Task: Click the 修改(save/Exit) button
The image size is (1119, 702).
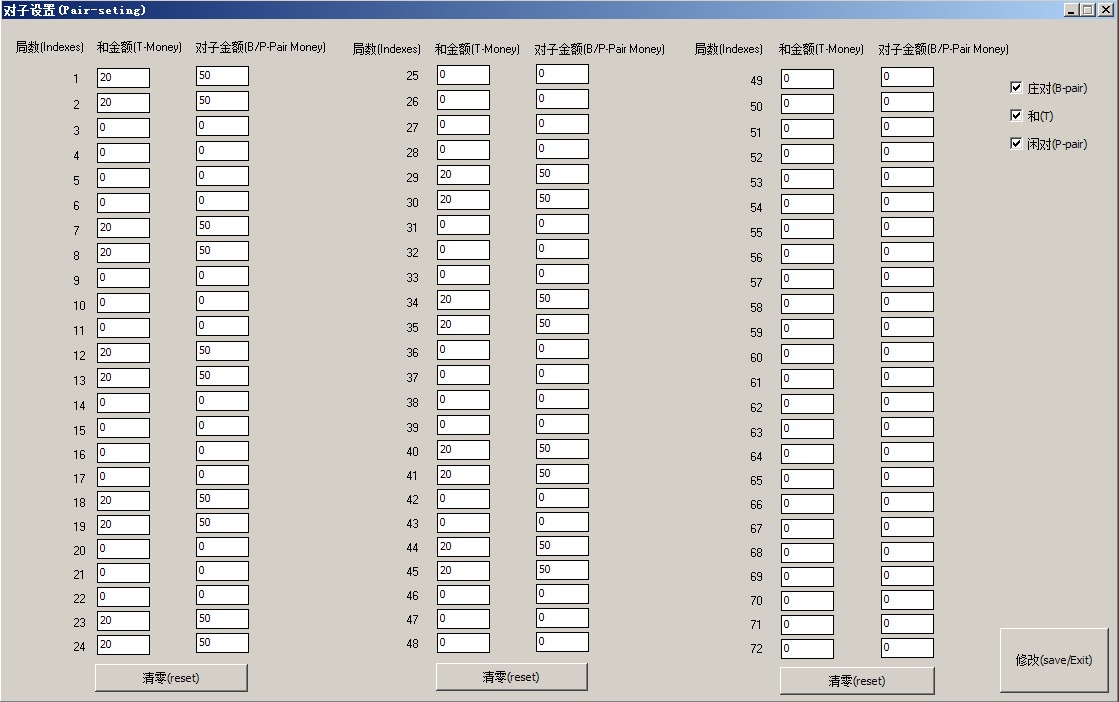Action: tap(1054, 660)
